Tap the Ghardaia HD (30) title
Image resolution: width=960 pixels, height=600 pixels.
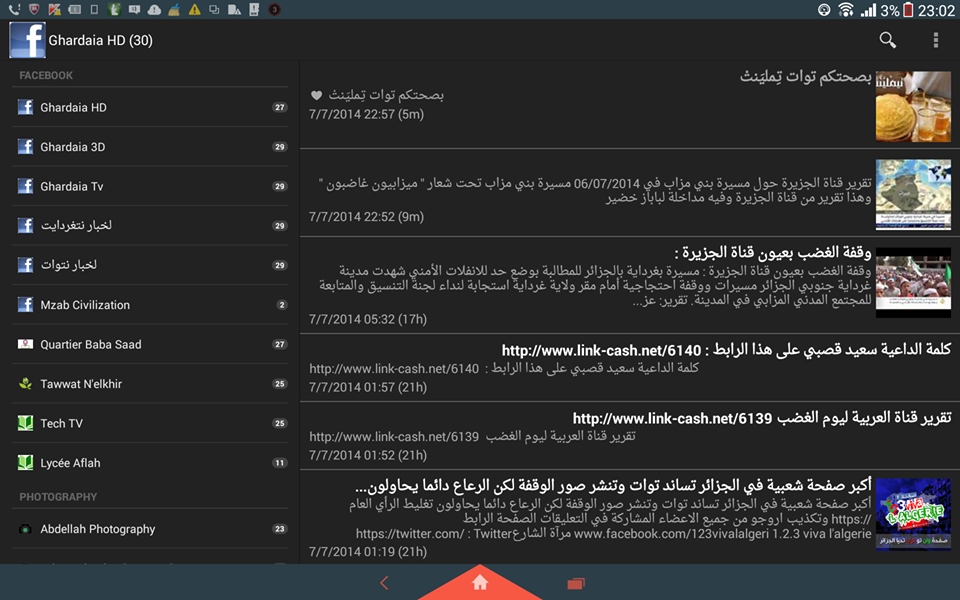point(100,40)
